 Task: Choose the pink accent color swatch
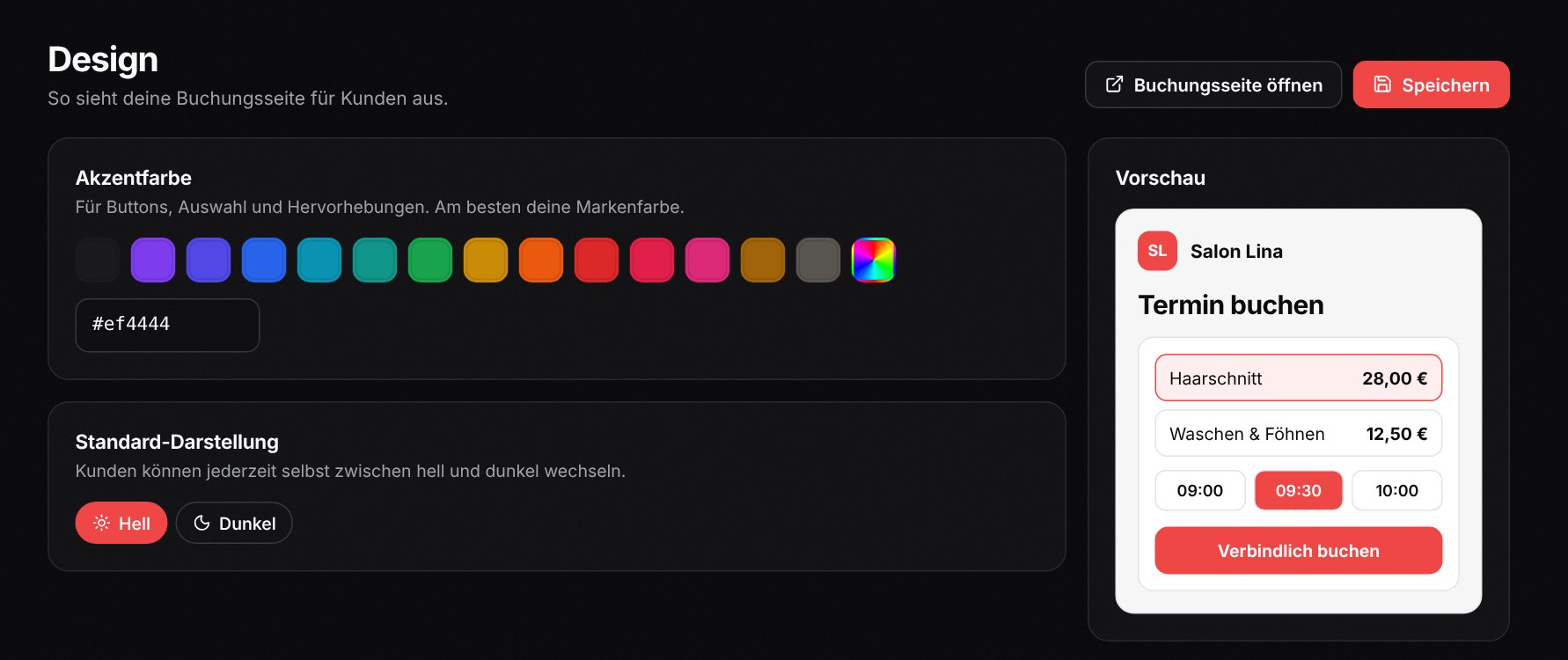pos(707,260)
